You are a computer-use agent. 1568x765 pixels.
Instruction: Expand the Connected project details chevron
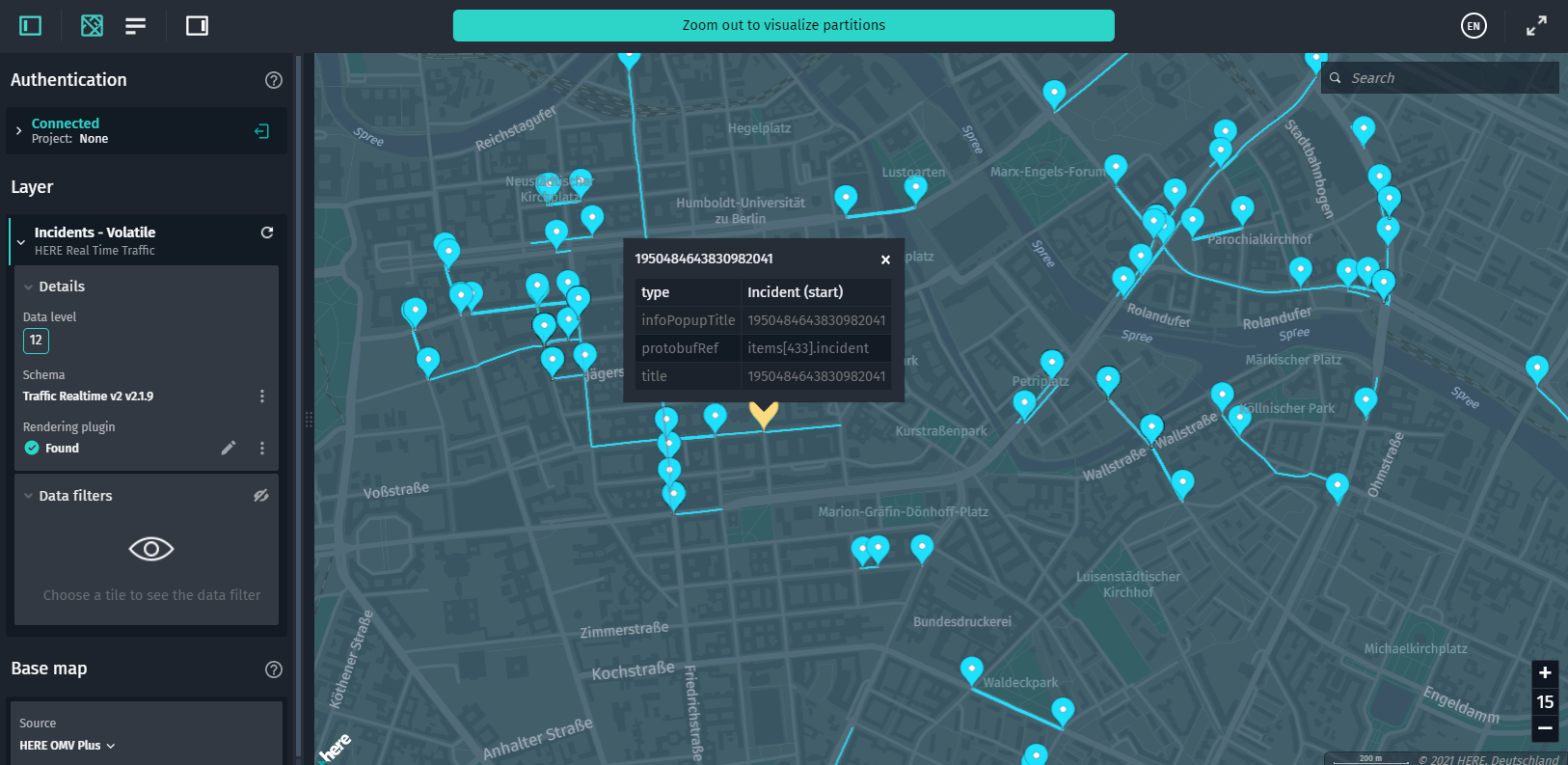(x=18, y=130)
